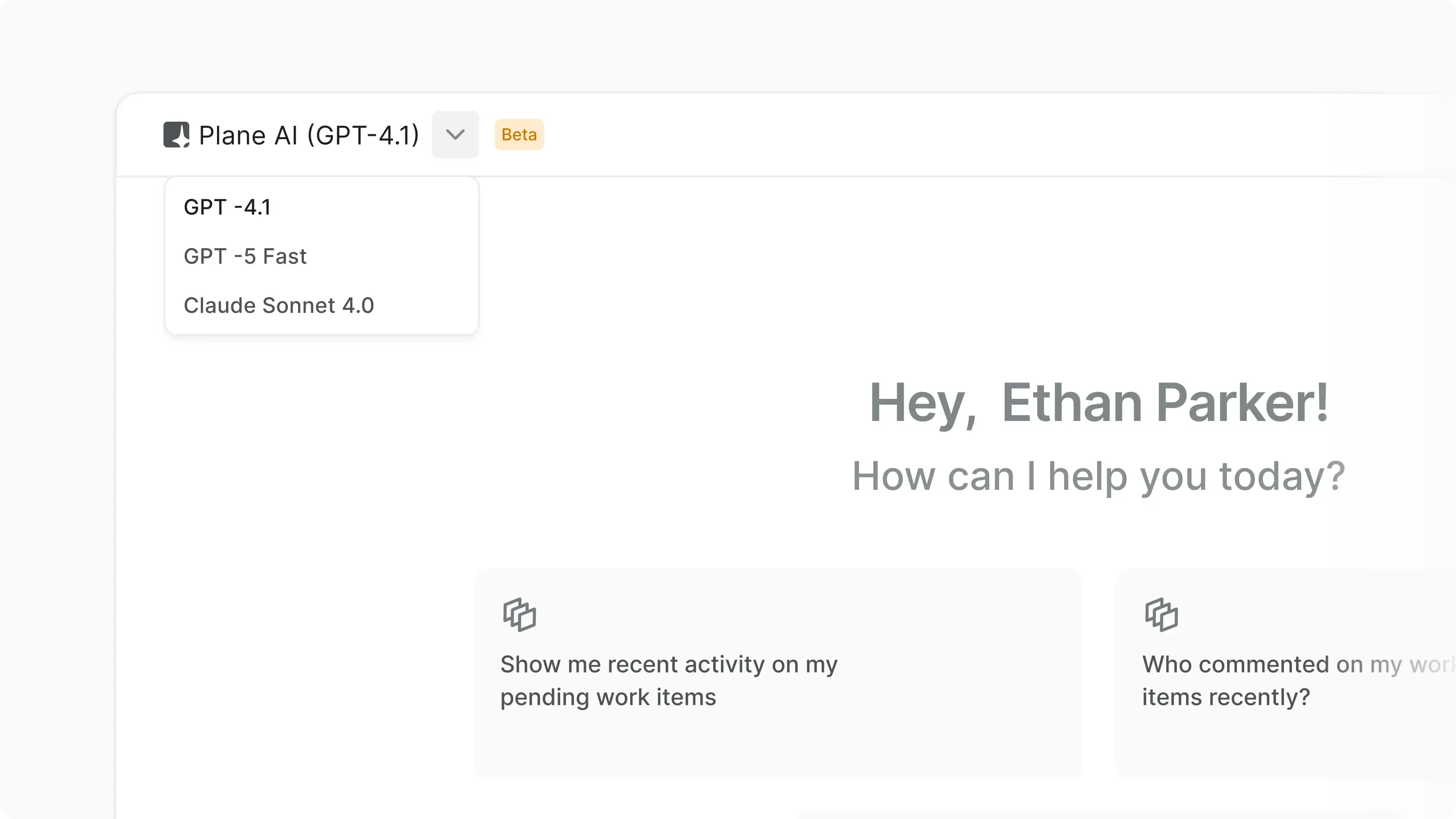Click the empty lower area of the recent activity card
The image size is (1456, 819).
pyautogui.click(x=777, y=746)
